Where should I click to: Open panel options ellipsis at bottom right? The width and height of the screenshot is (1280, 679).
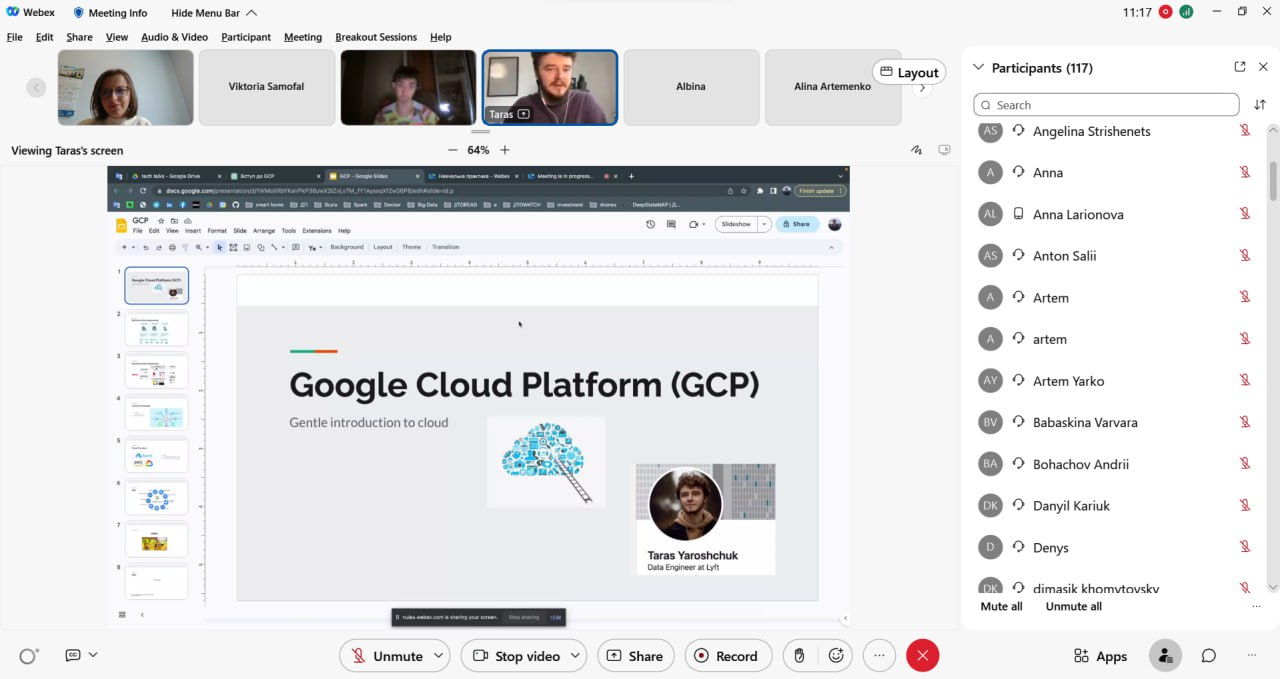[x=1252, y=656]
